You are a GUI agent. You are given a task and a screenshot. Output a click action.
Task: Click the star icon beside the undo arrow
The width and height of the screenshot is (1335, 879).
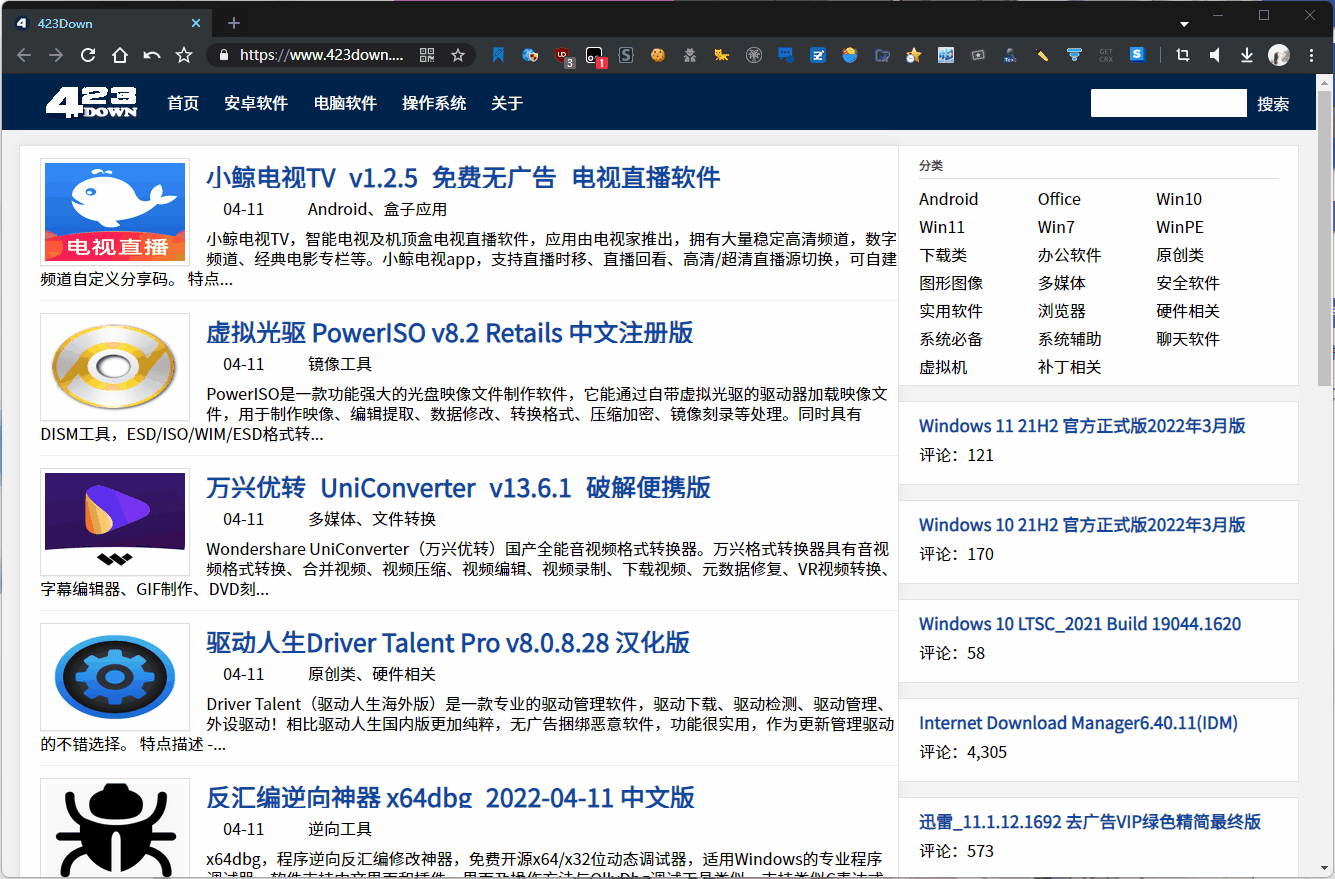tap(184, 56)
